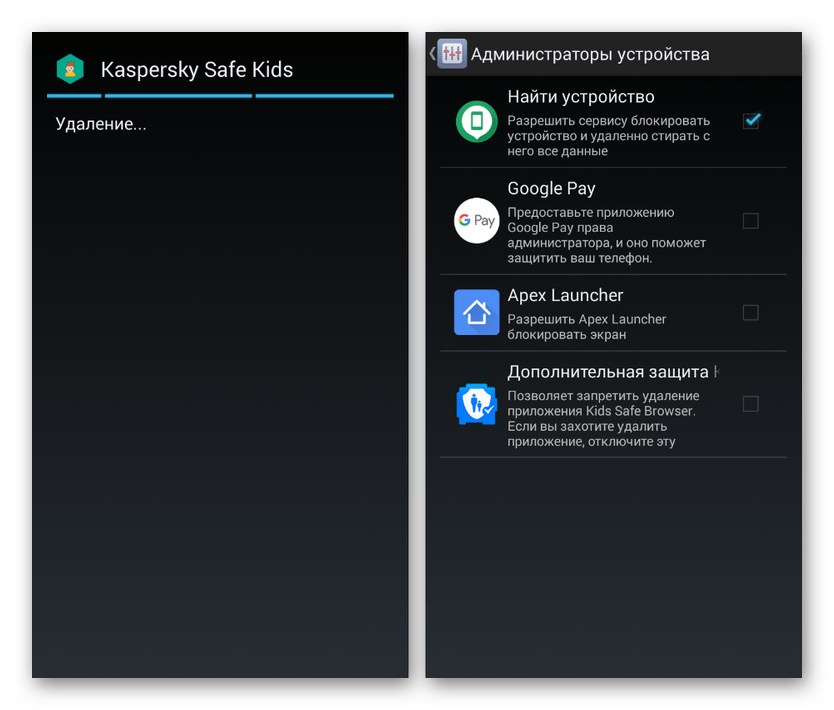Viewport: 834px width, 710px height.
Task: Tap the Kaspersky Safe Kids dialog title
Action: coord(196,69)
